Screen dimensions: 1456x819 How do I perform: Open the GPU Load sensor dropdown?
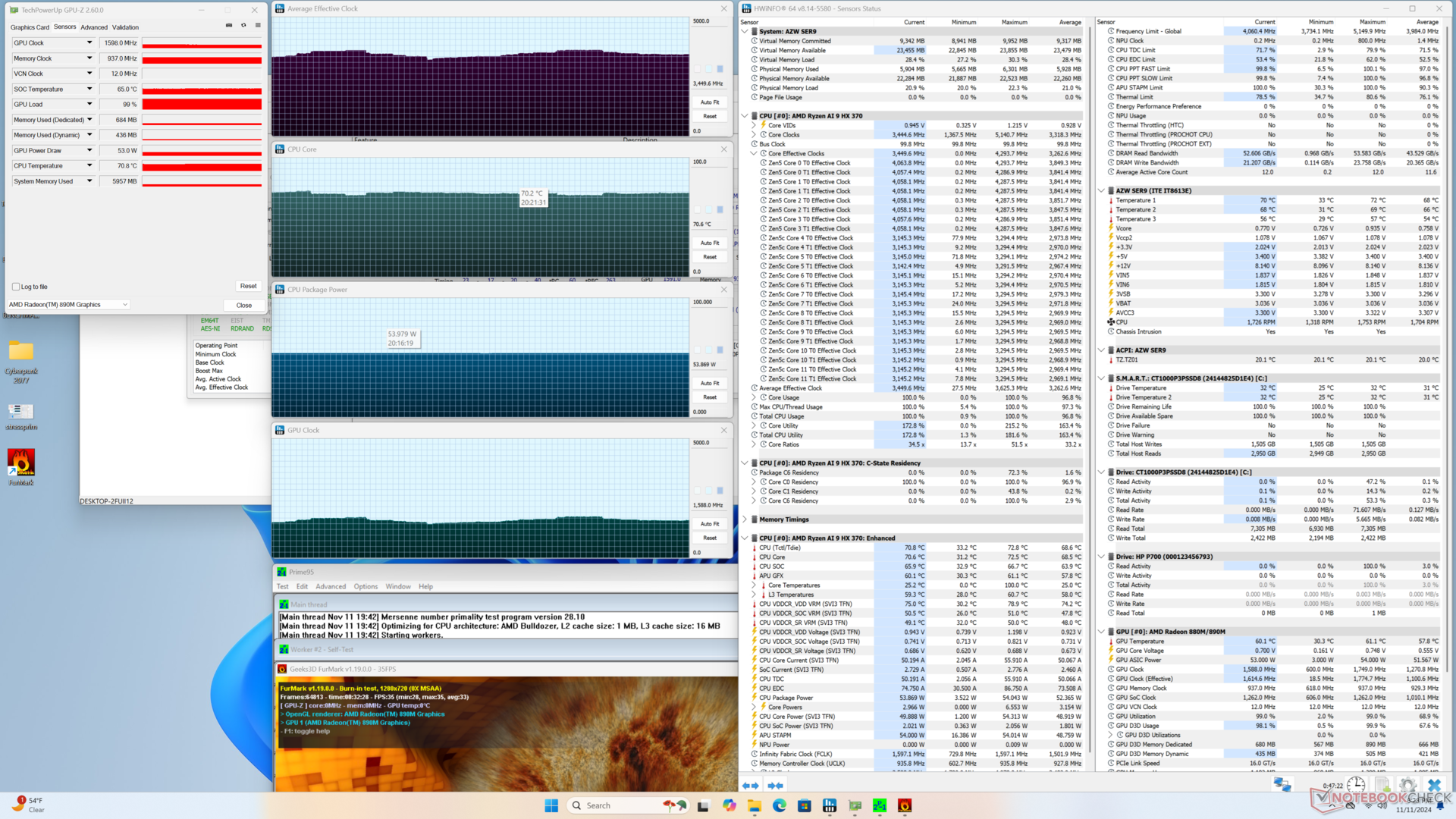(89, 104)
